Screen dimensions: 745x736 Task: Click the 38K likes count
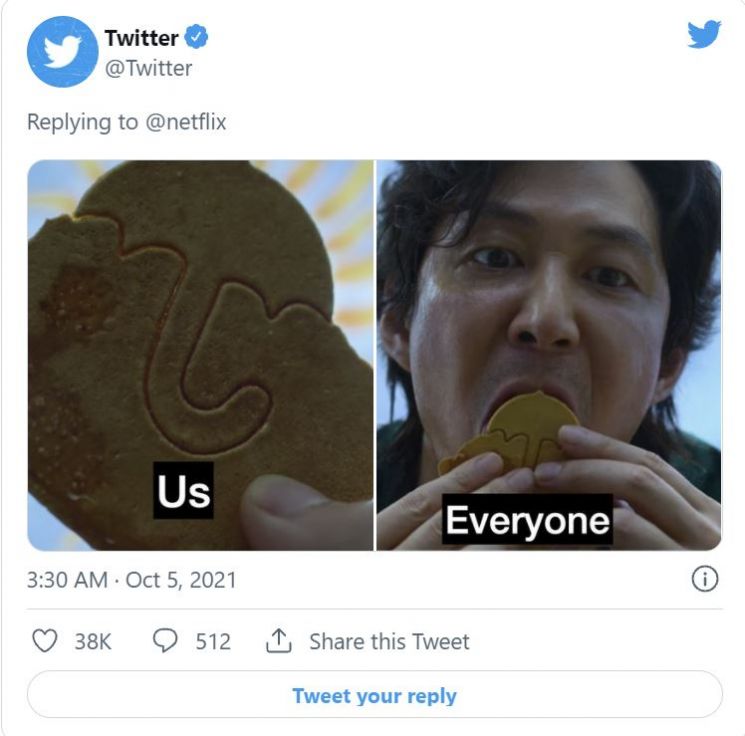(93, 641)
